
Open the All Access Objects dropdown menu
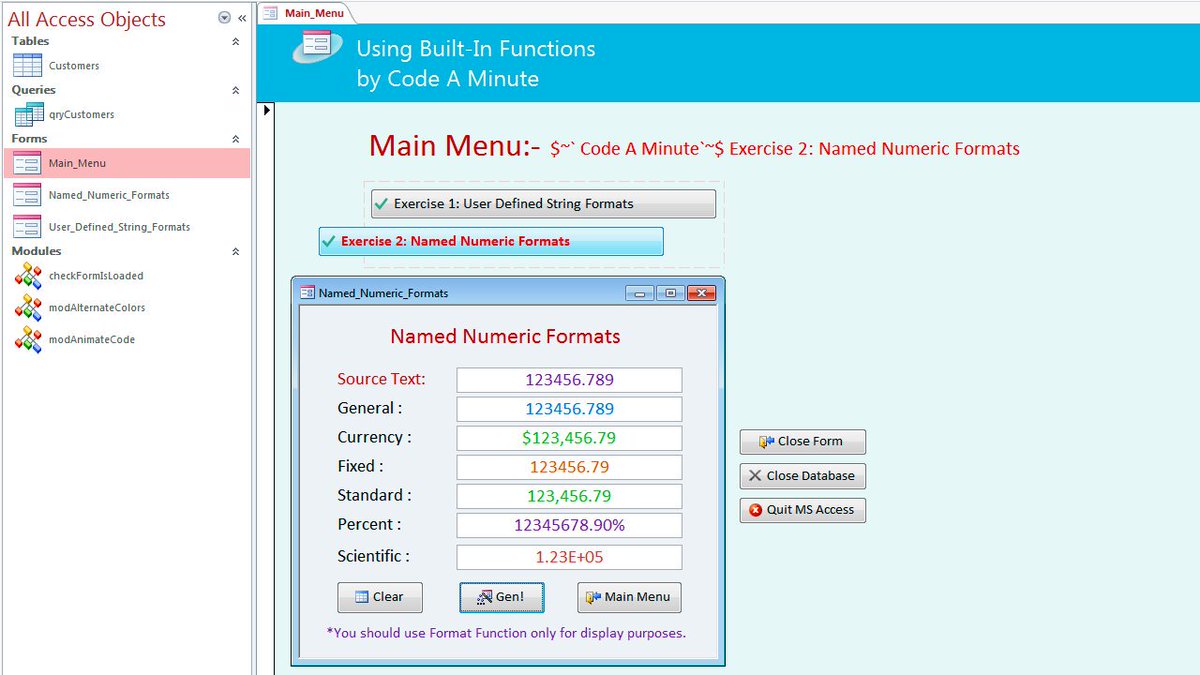(x=224, y=18)
